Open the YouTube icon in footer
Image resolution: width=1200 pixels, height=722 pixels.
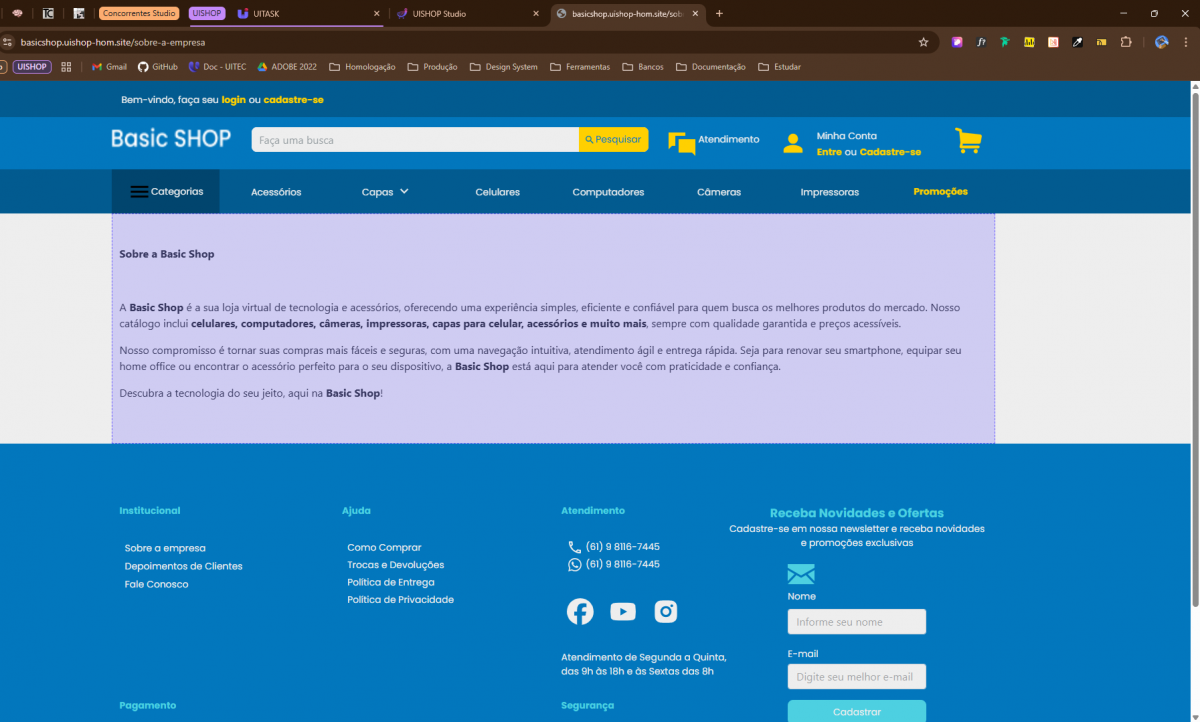(623, 611)
